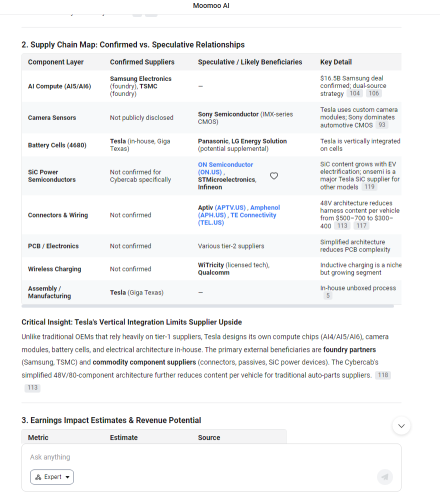Open the Expert mode dropdown

pyautogui.click(x=52, y=477)
